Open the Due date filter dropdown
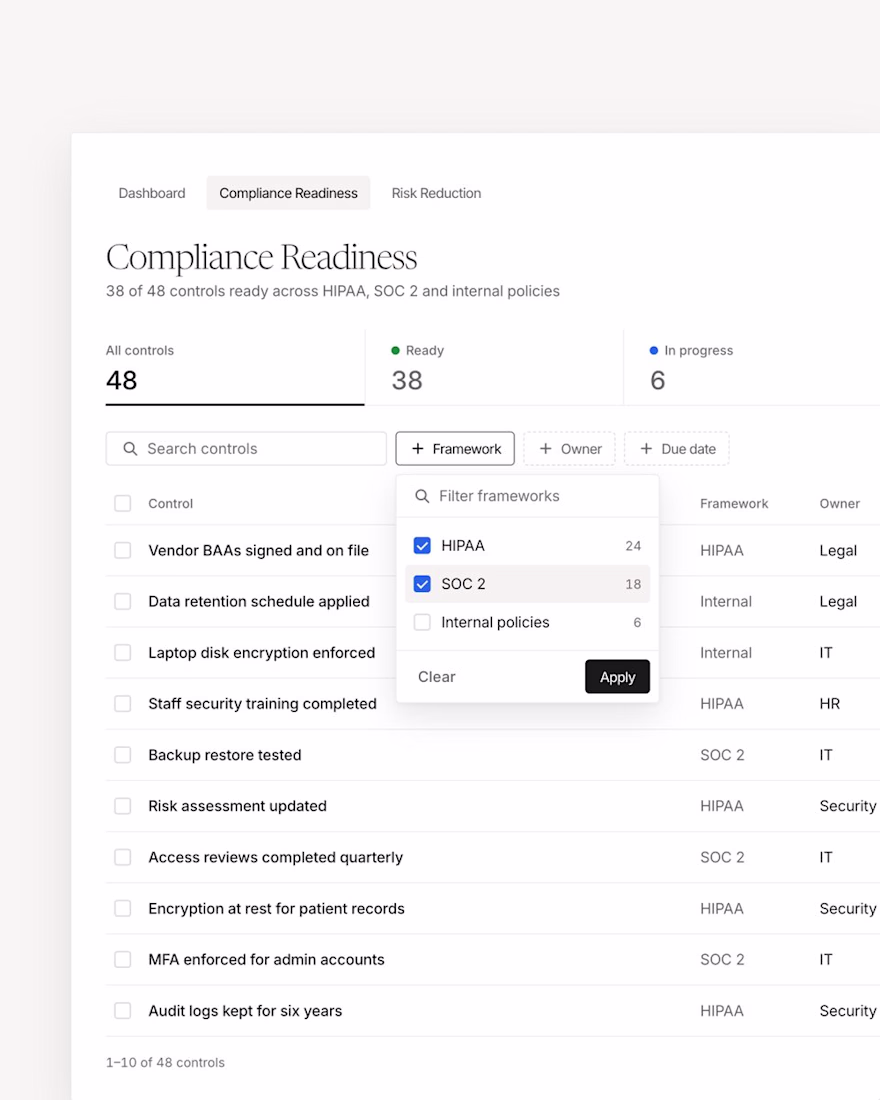 (x=676, y=448)
